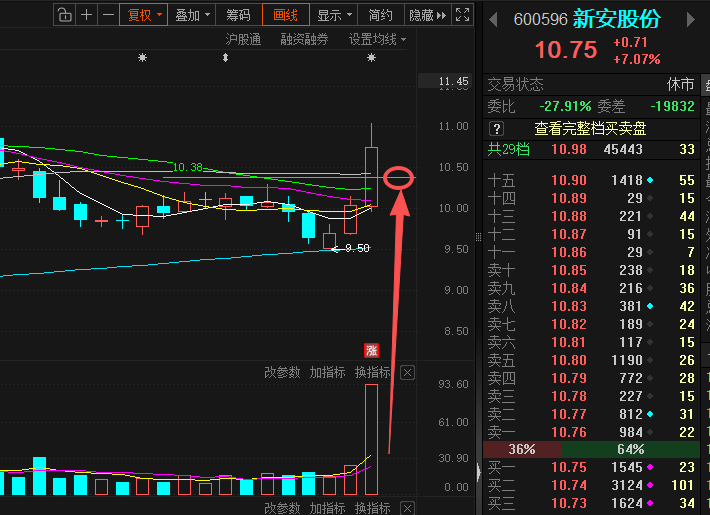Zoom out chart with minus icon
Viewport: 710px width, 515px height.
pyautogui.click(x=108, y=15)
